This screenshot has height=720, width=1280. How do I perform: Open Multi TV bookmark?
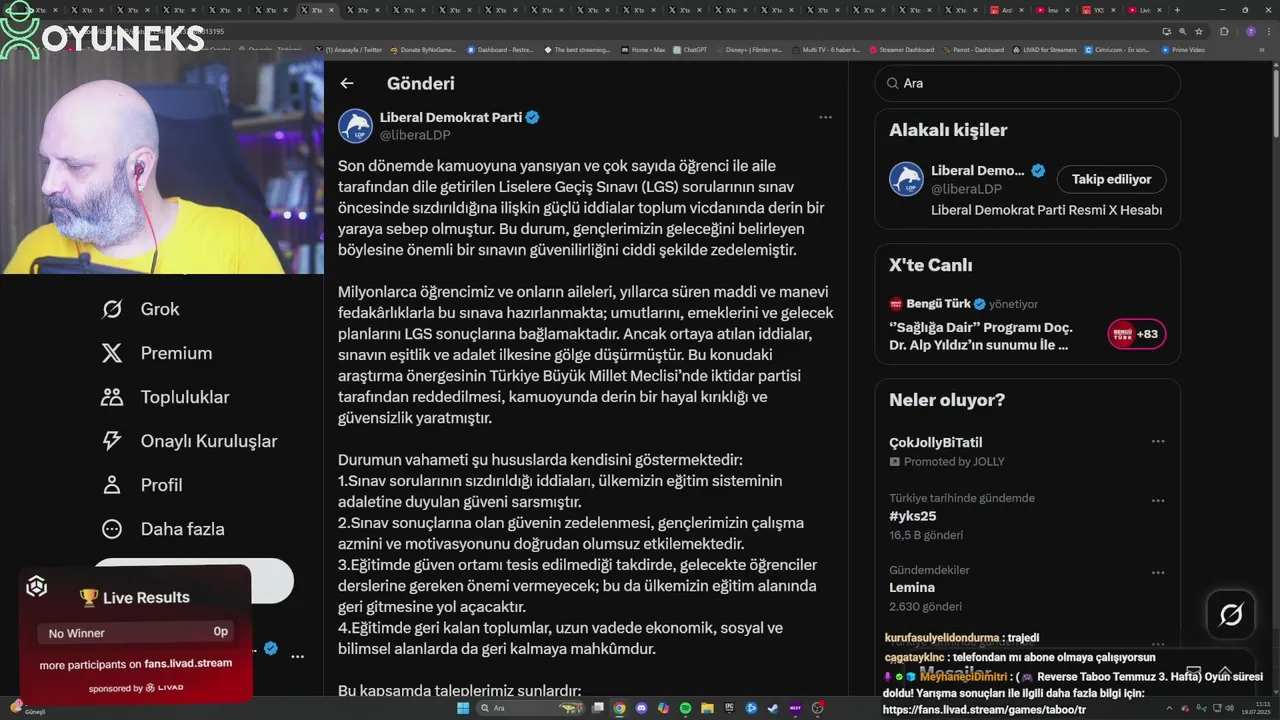[824, 49]
